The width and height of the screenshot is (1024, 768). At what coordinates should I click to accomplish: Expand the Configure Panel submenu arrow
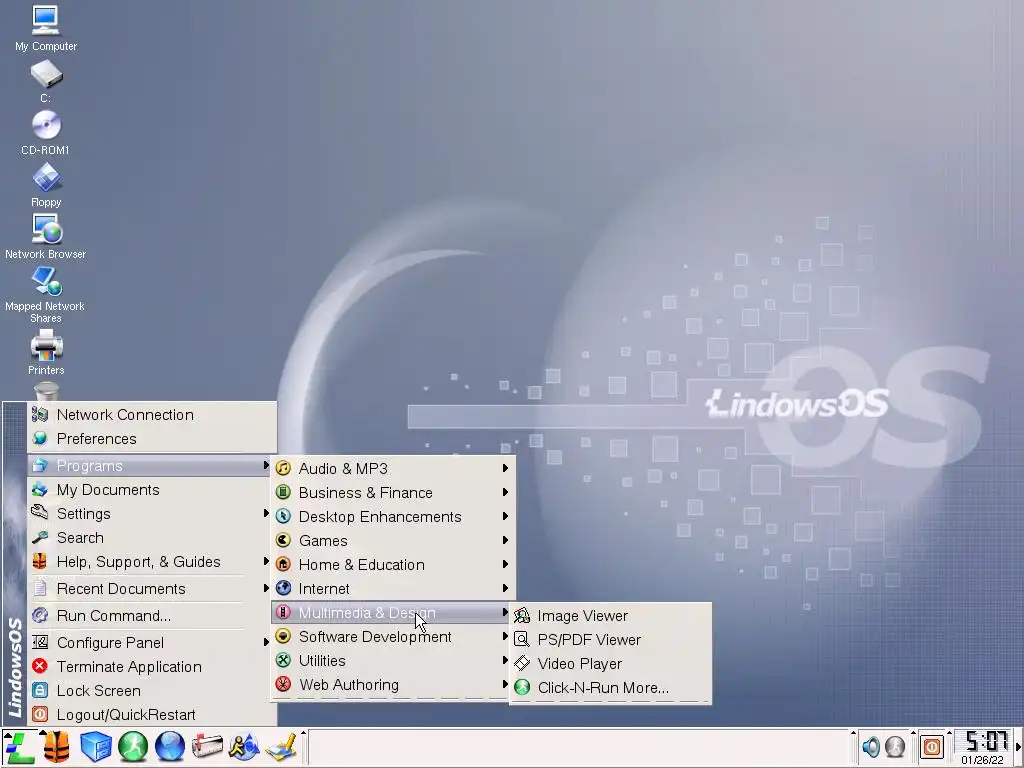(x=266, y=642)
